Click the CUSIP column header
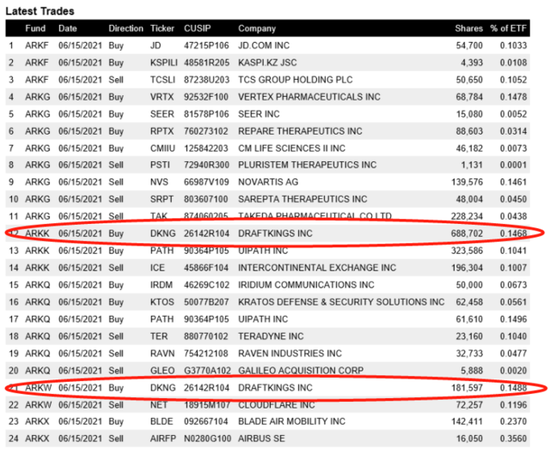The width and height of the screenshot is (550, 460). [x=197, y=28]
